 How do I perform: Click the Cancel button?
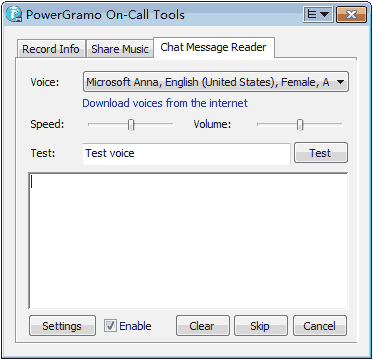point(320,326)
